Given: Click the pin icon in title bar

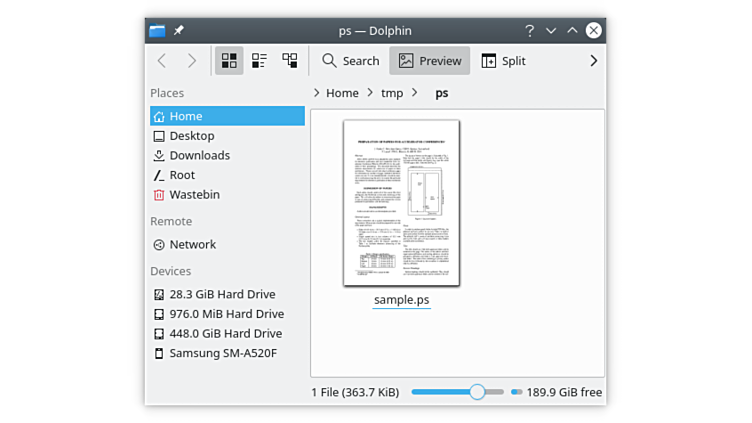Looking at the screenshot, I should 179,31.
